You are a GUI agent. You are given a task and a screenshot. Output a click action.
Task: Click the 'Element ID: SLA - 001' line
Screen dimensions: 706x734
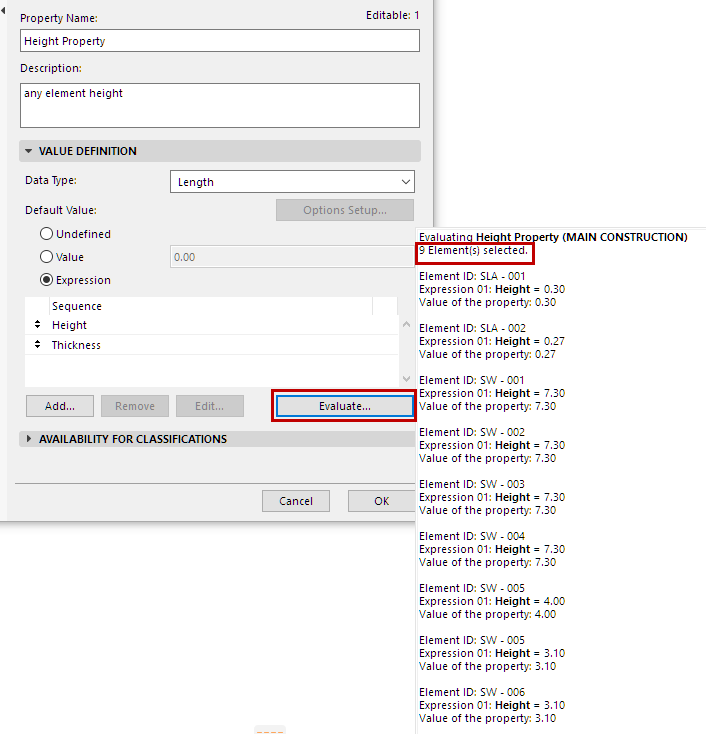[x=472, y=276]
